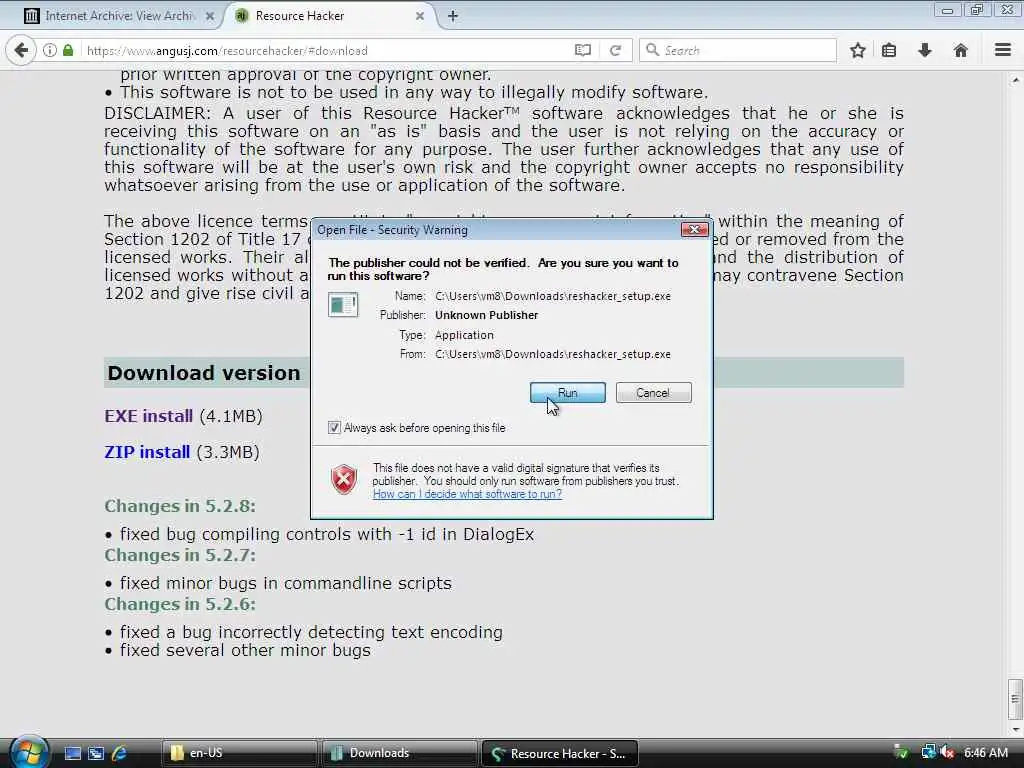
Task: Click 'fixed several other minor bugs' text
Action: [245, 650]
